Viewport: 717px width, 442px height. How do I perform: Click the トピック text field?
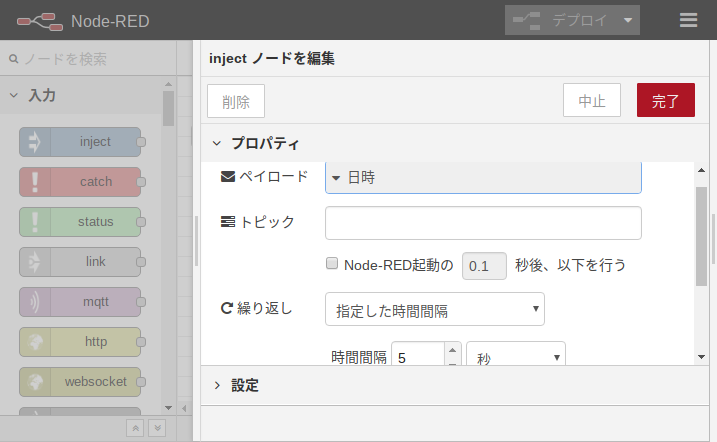pos(483,222)
